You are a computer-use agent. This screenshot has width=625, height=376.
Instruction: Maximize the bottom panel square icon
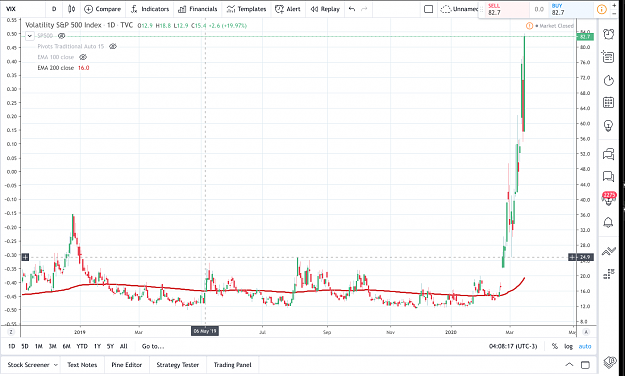(x=585, y=365)
